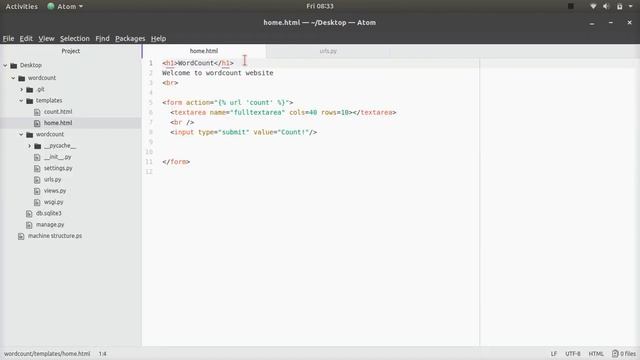Click the UTF-8 encoding selector

tap(573, 354)
